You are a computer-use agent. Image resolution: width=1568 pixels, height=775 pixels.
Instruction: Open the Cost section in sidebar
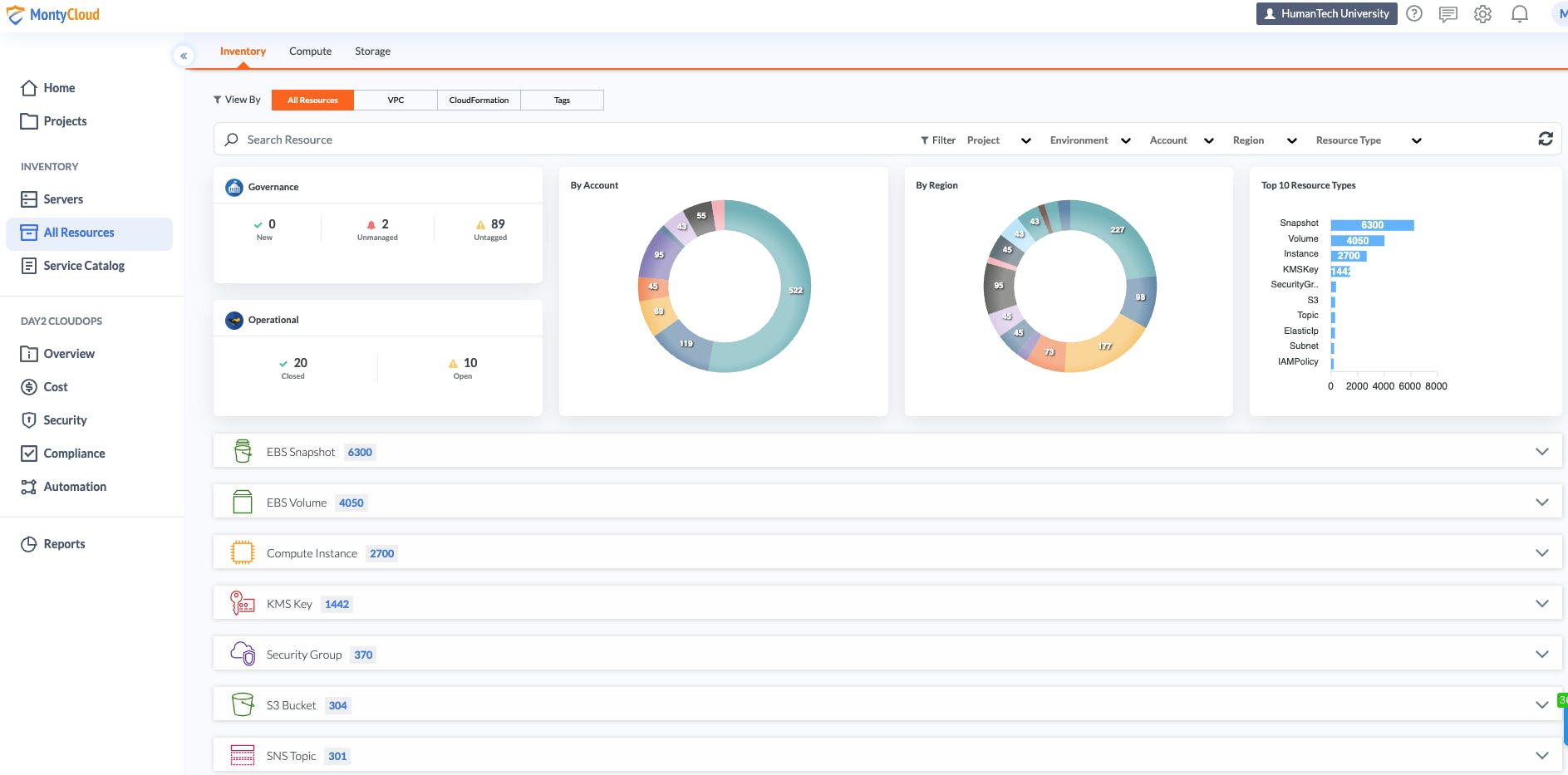point(55,386)
